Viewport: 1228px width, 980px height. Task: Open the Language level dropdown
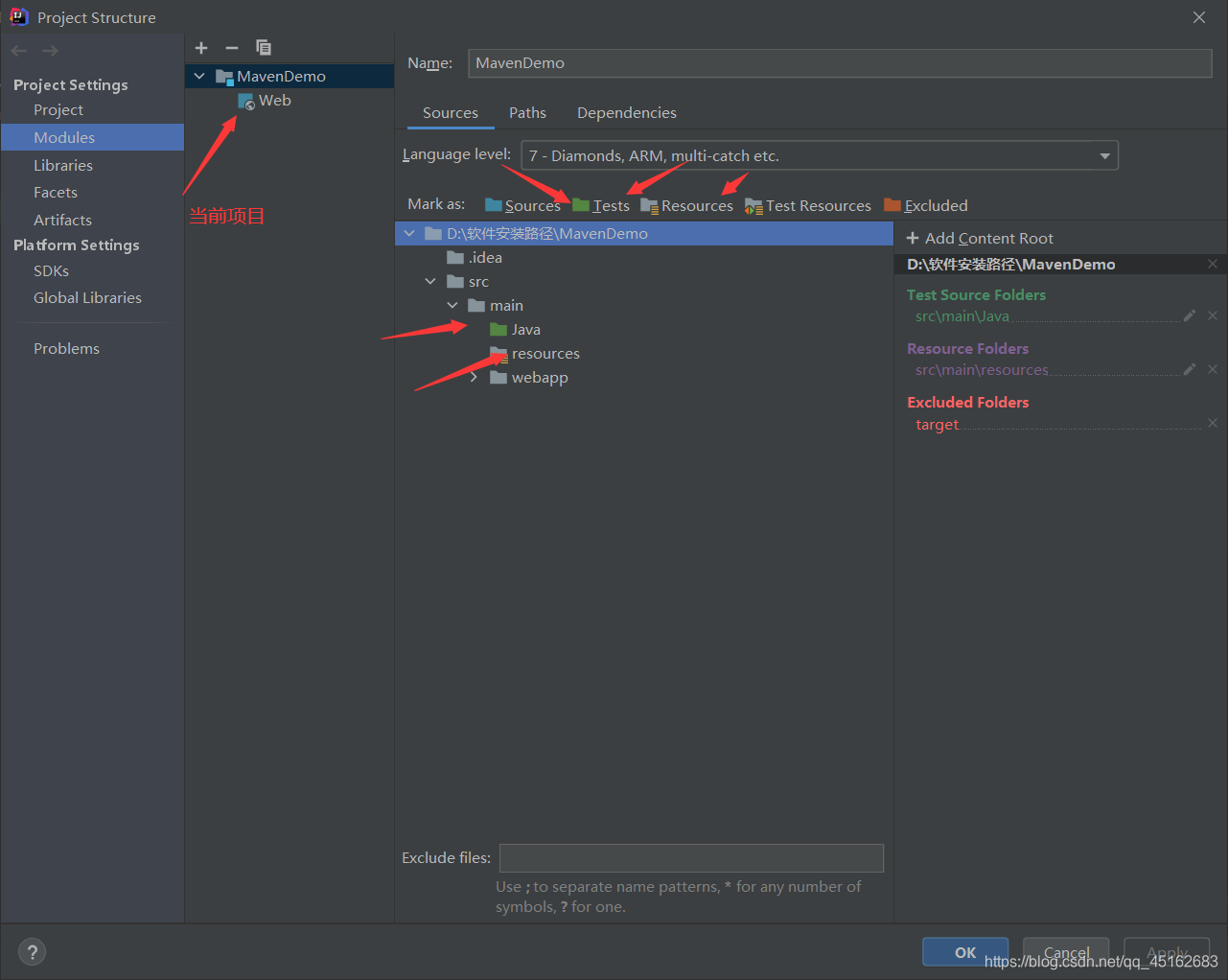[820, 155]
